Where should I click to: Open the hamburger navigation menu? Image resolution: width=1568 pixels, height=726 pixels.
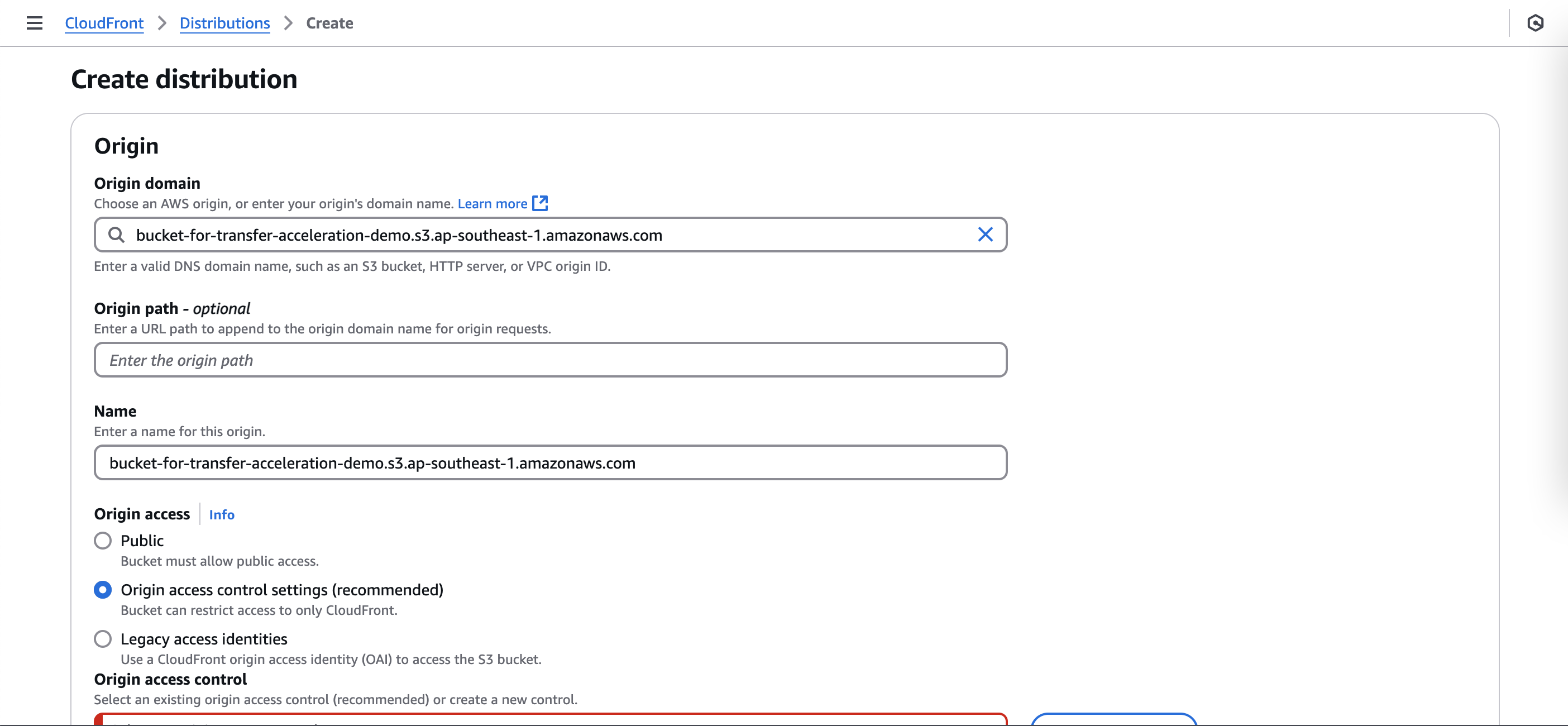[35, 23]
